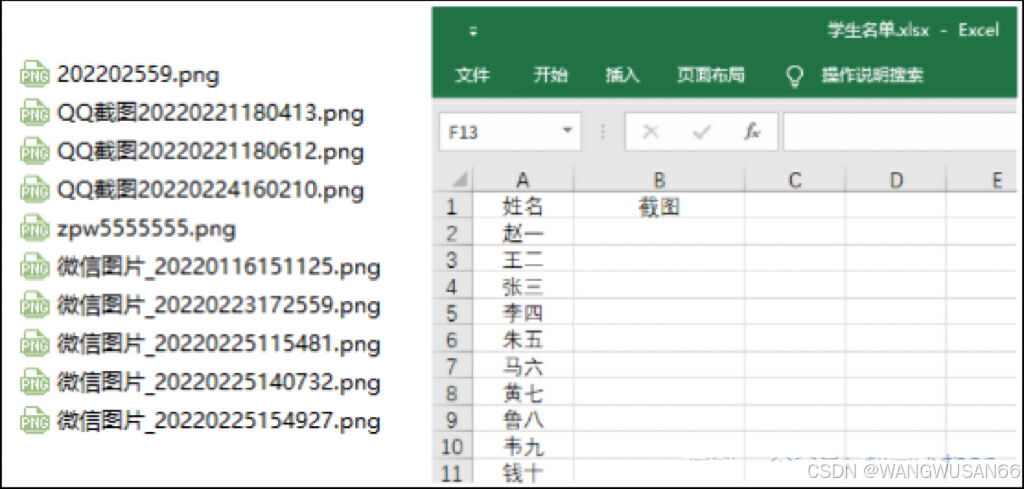The image size is (1024, 489).
Task: Click the PNG icon beside 202202559.png
Action: [x=35, y=75]
